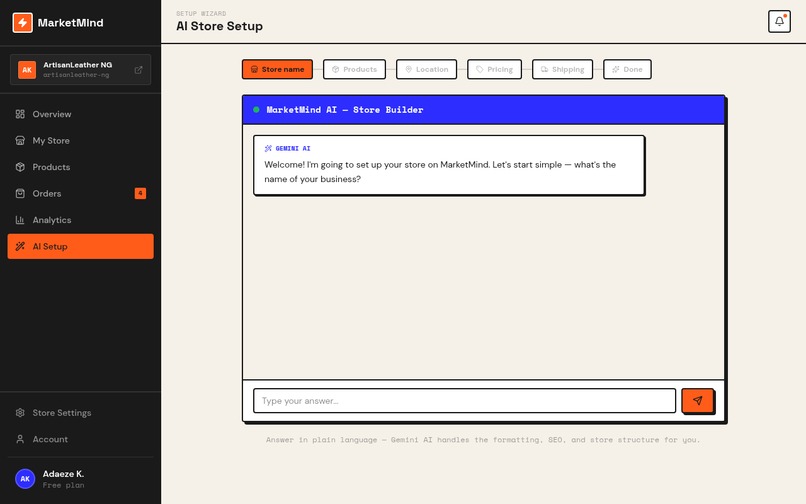Click the orders count badge 4

pyautogui.click(x=140, y=193)
